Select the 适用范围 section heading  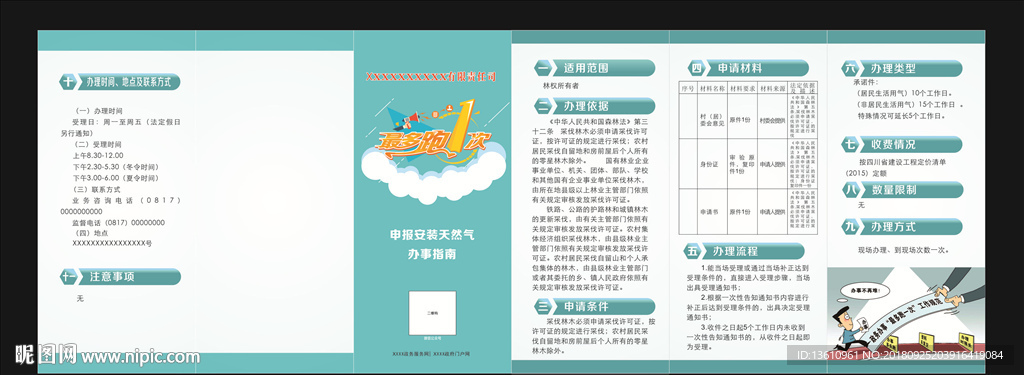tap(594, 67)
